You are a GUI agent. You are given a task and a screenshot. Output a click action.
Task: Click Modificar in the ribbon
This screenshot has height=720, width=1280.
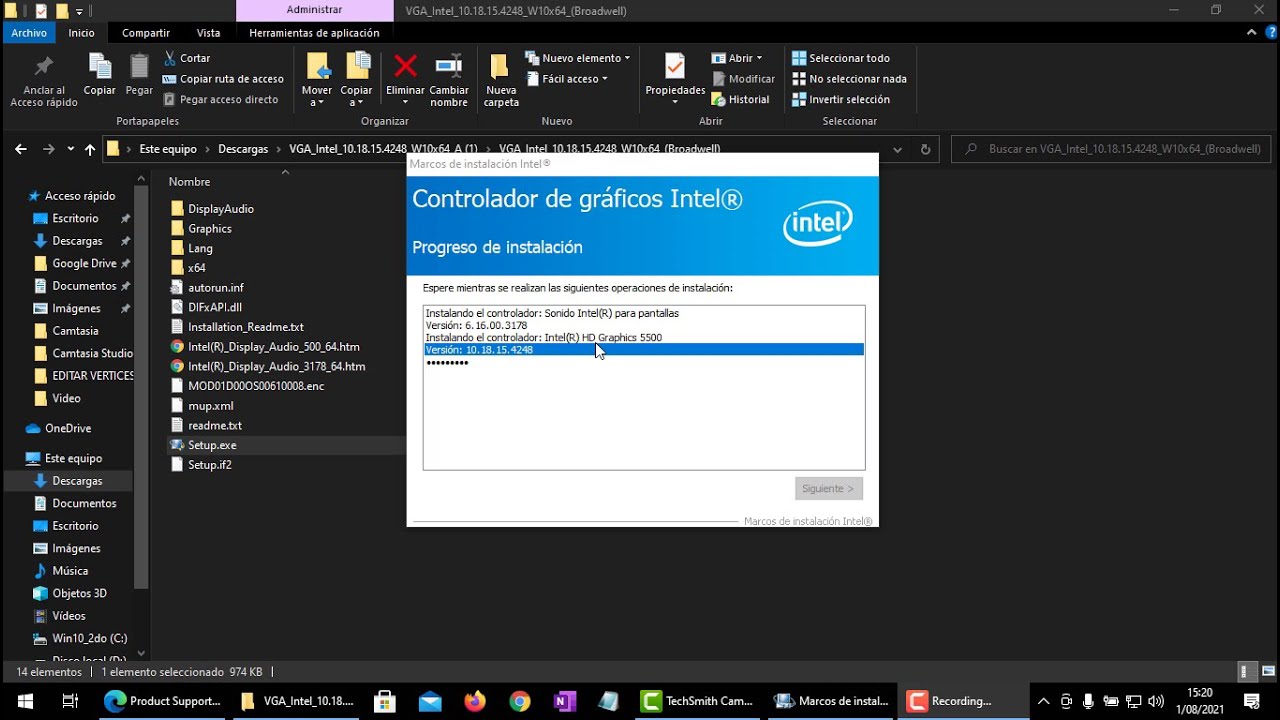click(x=743, y=79)
